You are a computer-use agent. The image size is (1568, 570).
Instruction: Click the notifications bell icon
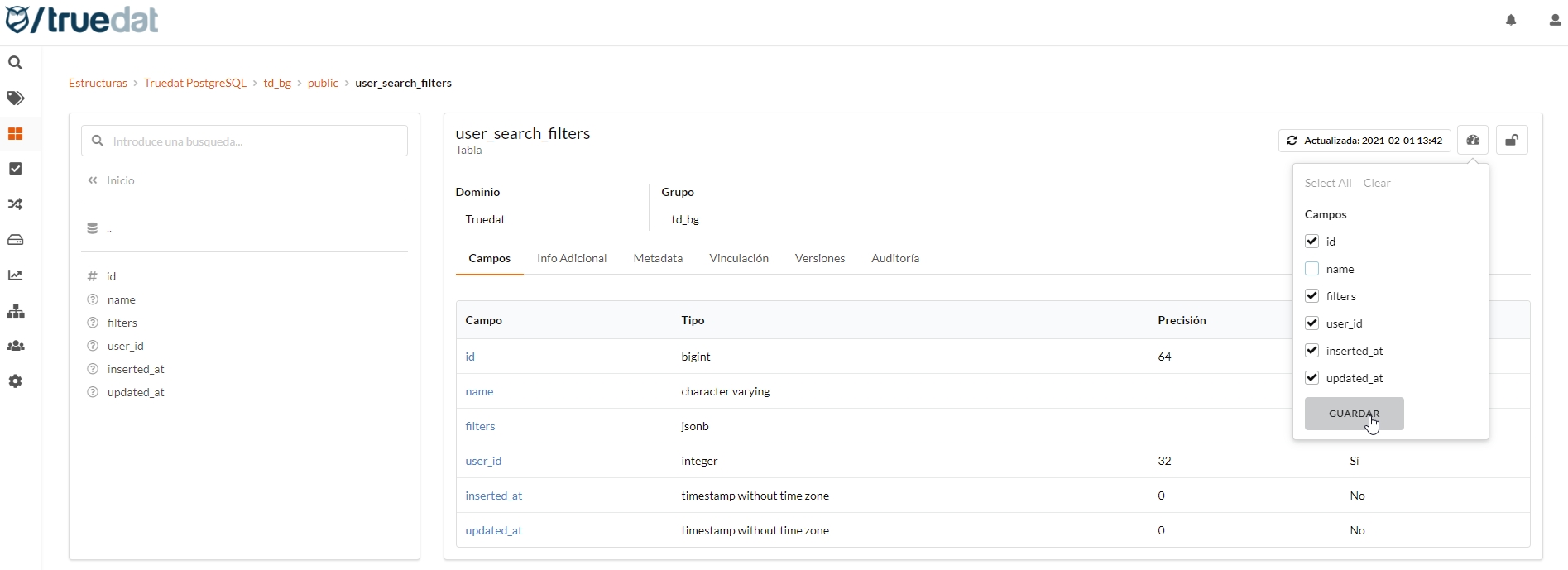(x=1511, y=21)
